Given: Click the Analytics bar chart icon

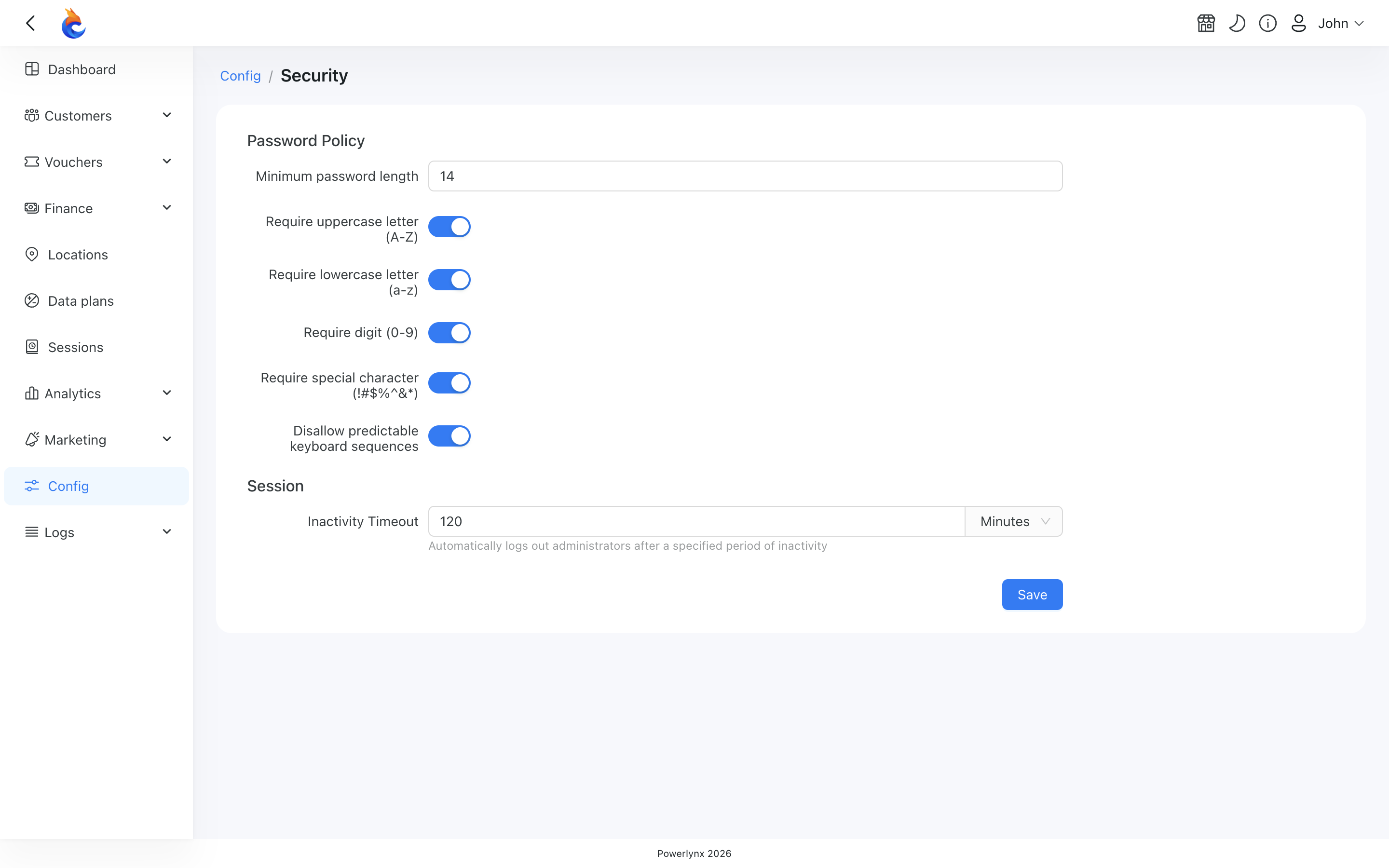Looking at the screenshot, I should click(32, 393).
